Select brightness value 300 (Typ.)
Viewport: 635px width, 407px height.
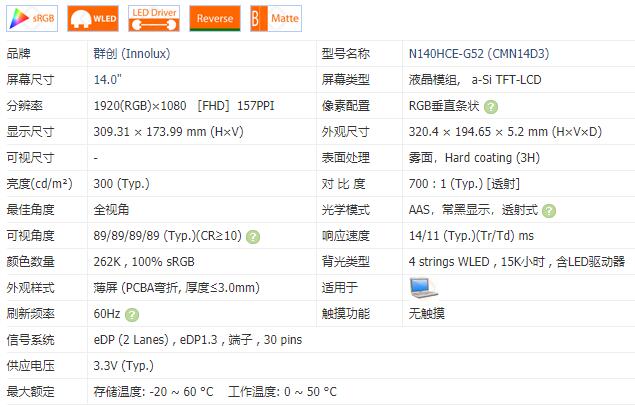click(121, 184)
